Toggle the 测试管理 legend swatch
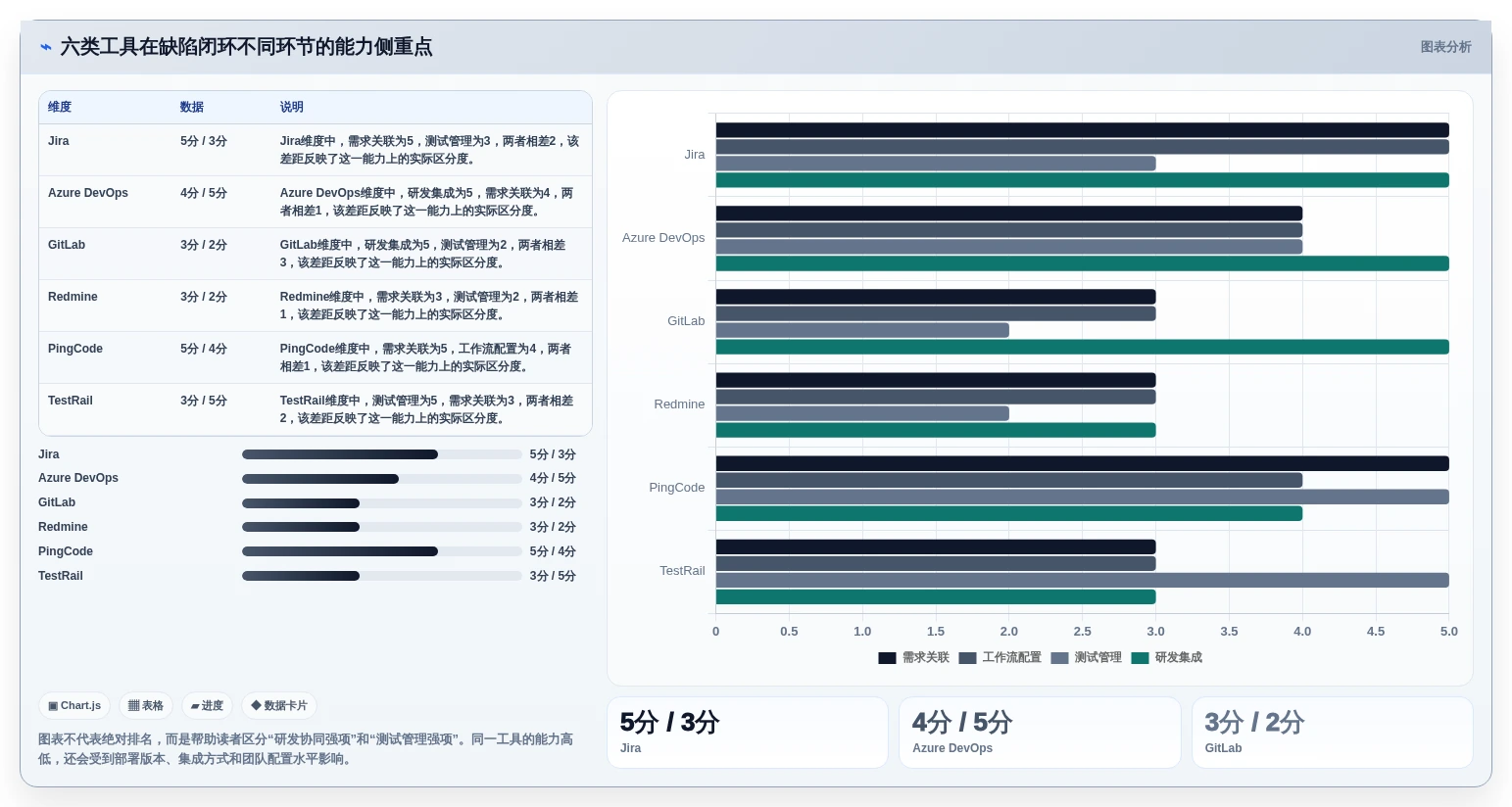Screen dimensions: 1512x807 click(x=1059, y=658)
